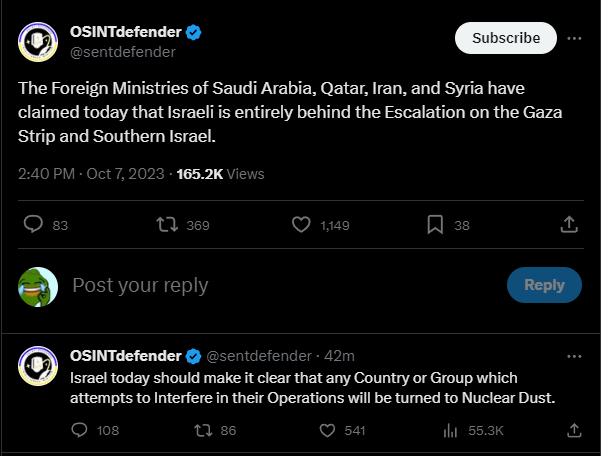Open the @sentdefender handle under the main post name
The image size is (601, 456).
click(122, 51)
